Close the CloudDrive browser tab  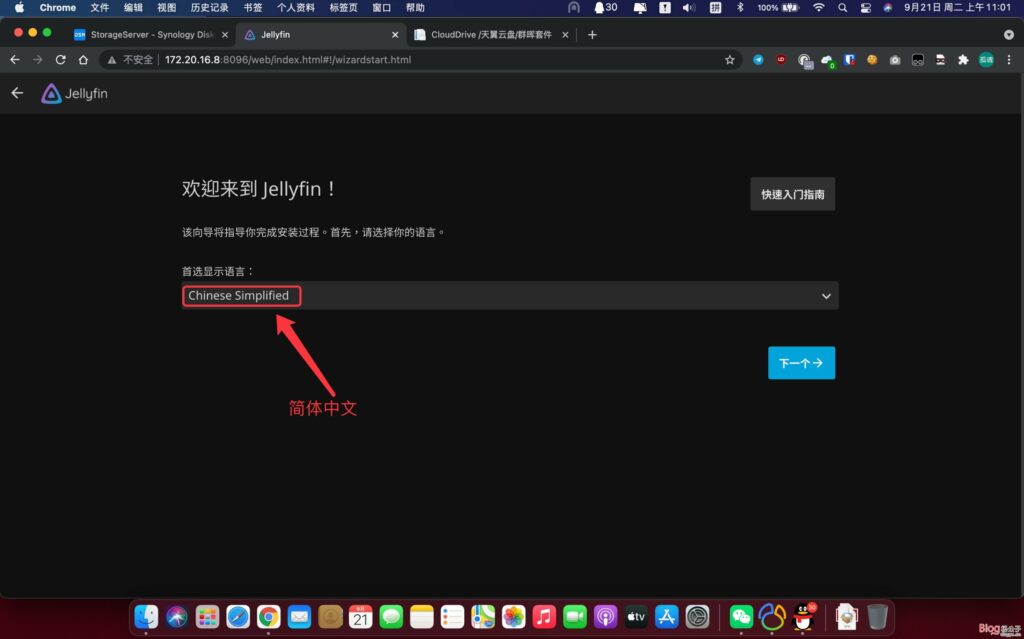(566, 35)
